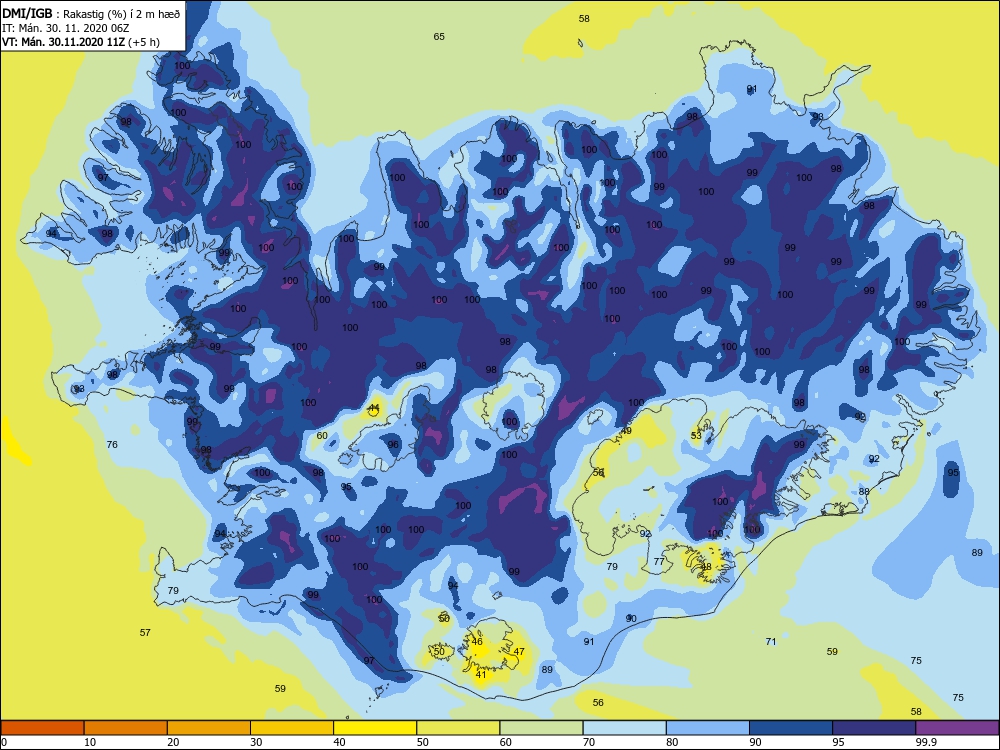
Task: Click the humidity value '41' on the map
Action: [481, 675]
